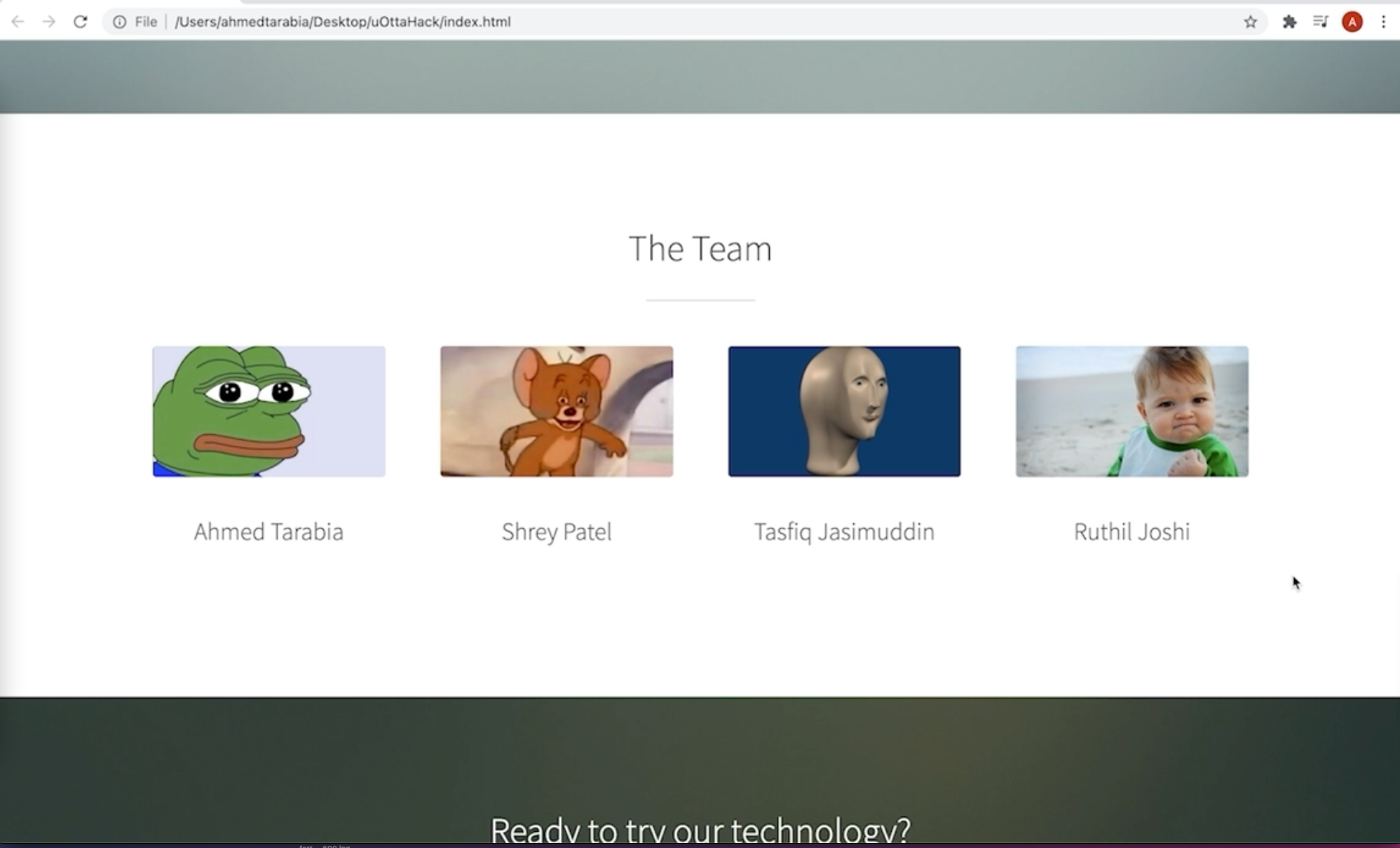Open the Extensions puzzle icon
The image size is (1400, 848).
point(1289,22)
